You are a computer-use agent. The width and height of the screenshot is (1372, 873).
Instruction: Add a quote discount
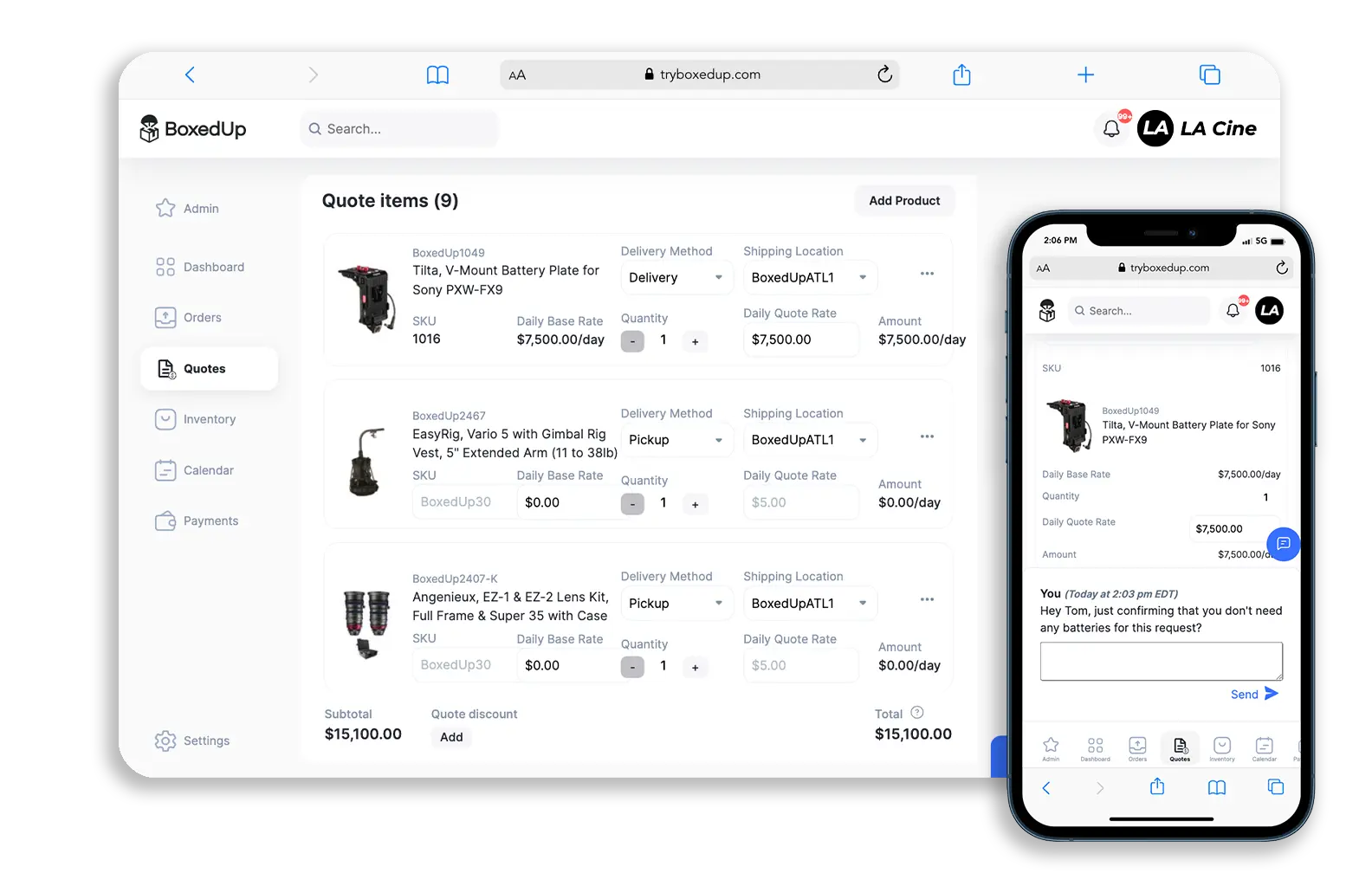coord(451,737)
